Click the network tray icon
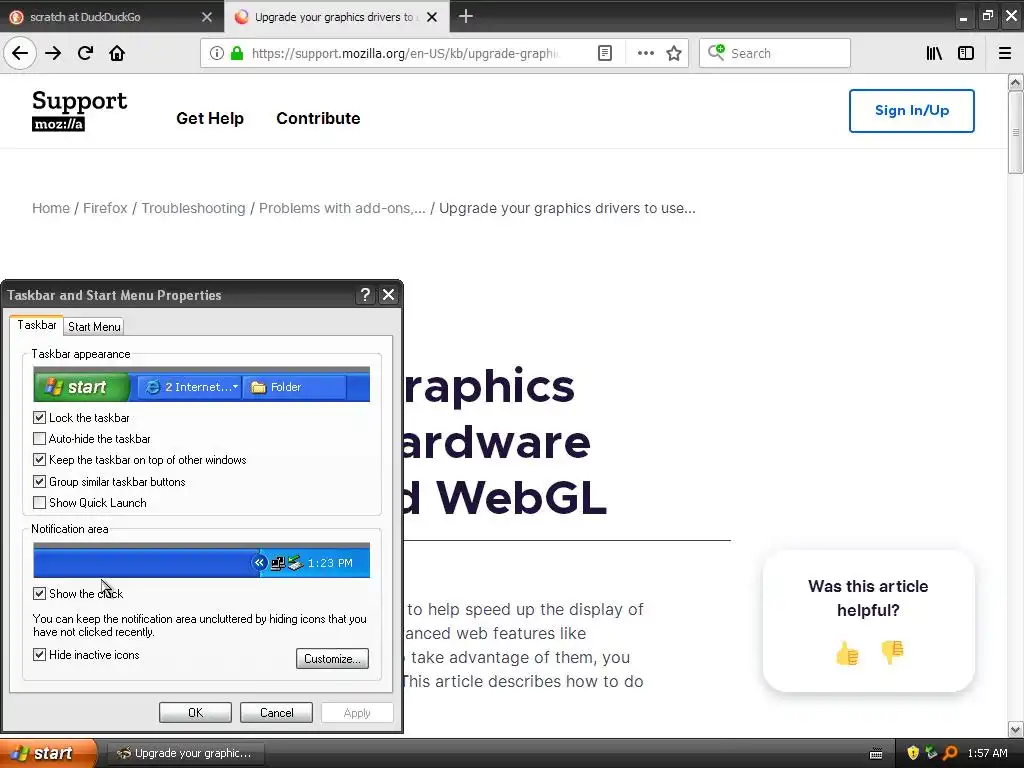The height and width of the screenshot is (768, 1024). coord(931,753)
